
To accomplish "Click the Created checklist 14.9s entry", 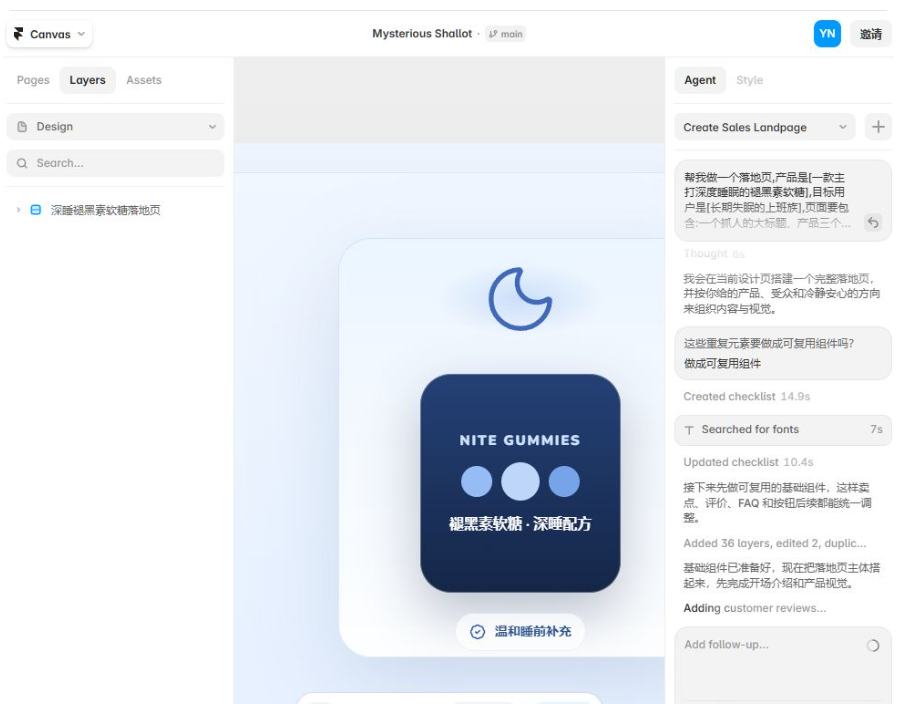I will pos(746,396).
